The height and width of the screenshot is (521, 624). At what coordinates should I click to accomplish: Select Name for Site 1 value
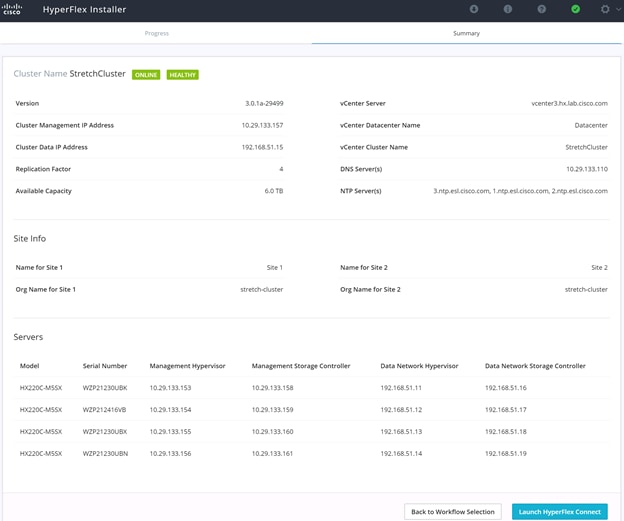[275, 267]
